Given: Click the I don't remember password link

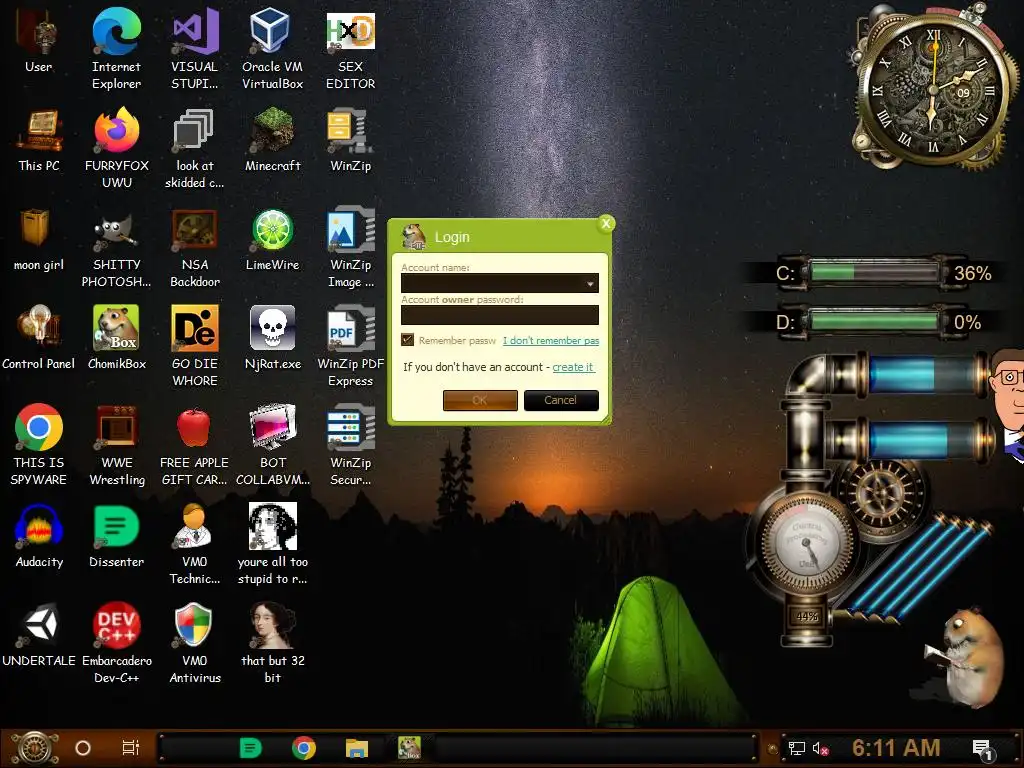Looking at the screenshot, I should tap(551, 340).
